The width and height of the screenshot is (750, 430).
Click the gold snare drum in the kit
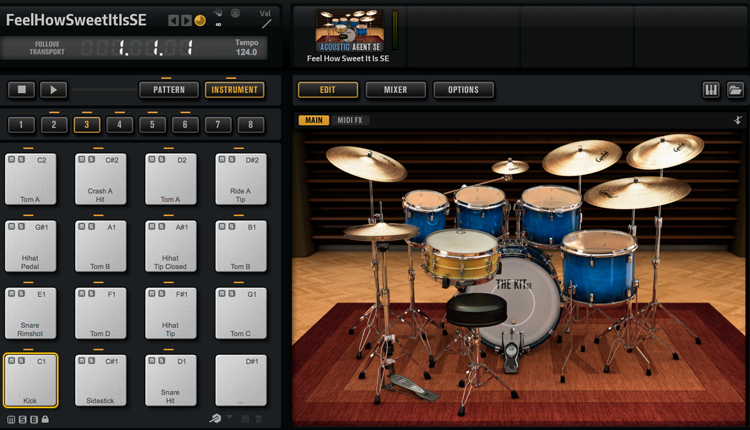(461, 257)
